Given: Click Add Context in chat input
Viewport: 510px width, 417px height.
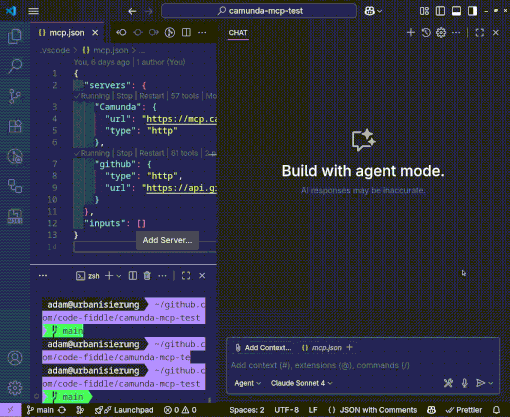Looking at the screenshot, I should point(263,348).
